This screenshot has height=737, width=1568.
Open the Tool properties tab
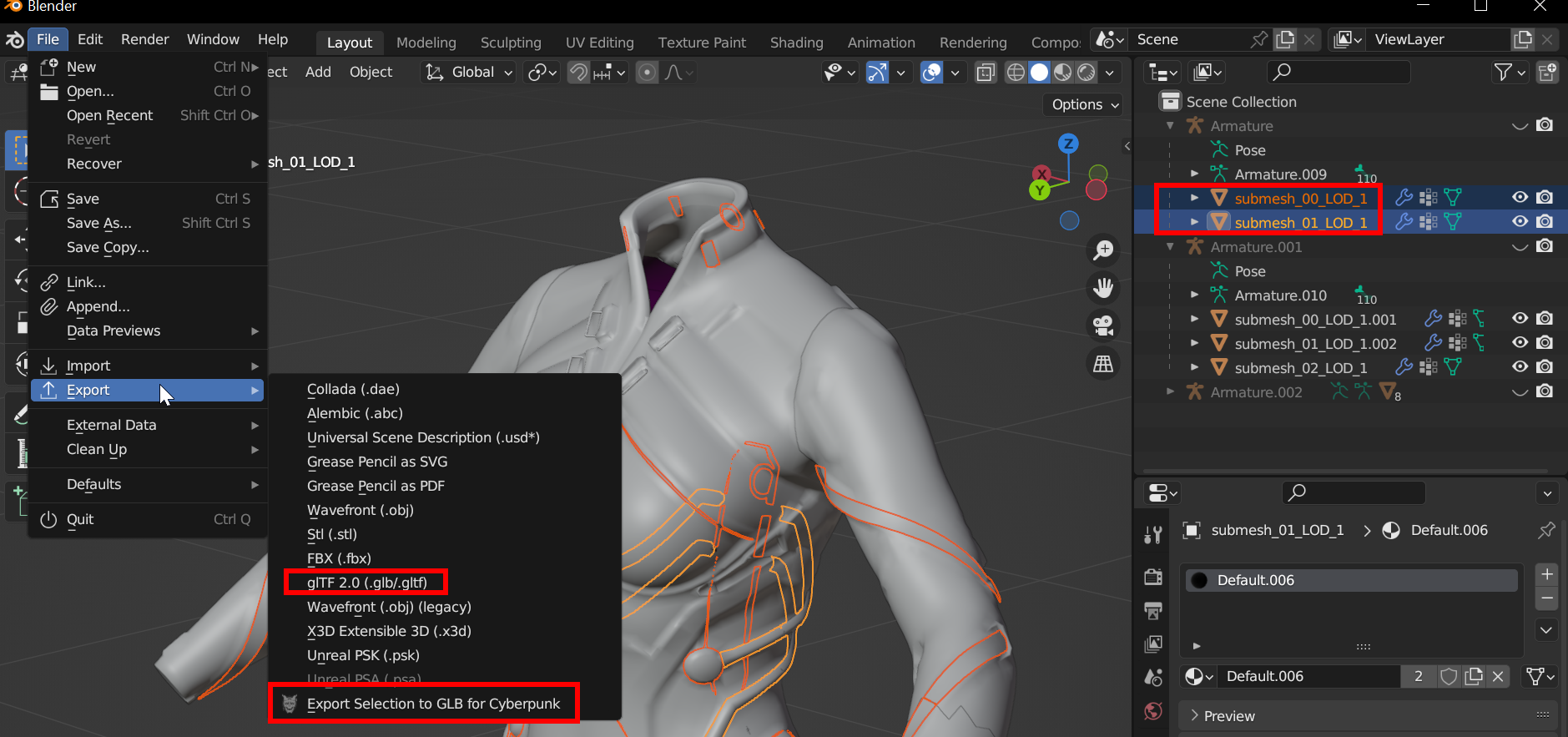tap(1153, 535)
